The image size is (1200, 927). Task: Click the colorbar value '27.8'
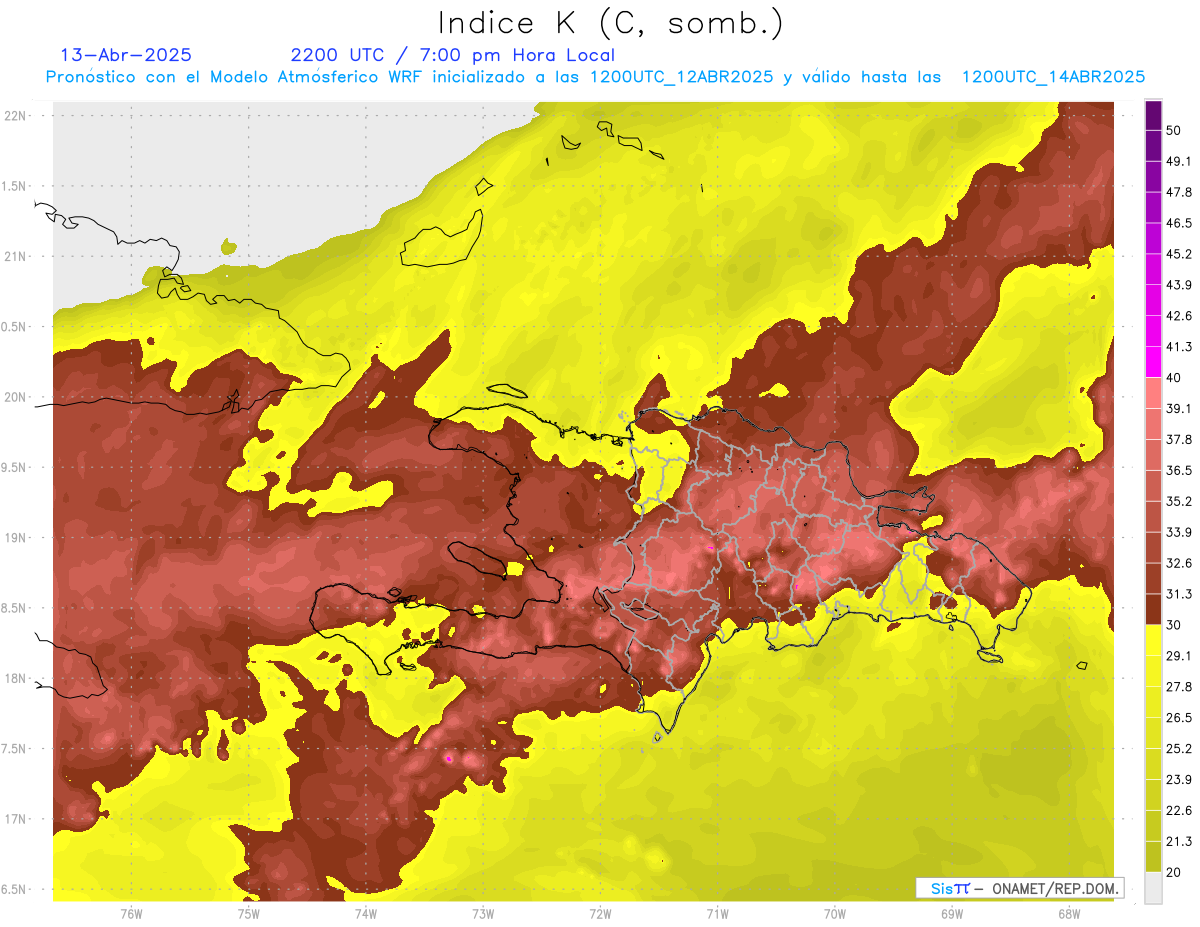pyautogui.click(x=1179, y=687)
